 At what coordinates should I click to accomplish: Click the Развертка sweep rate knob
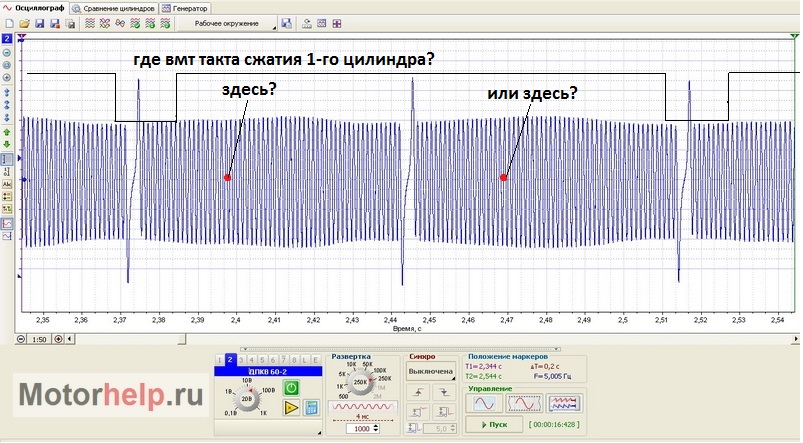click(x=361, y=382)
